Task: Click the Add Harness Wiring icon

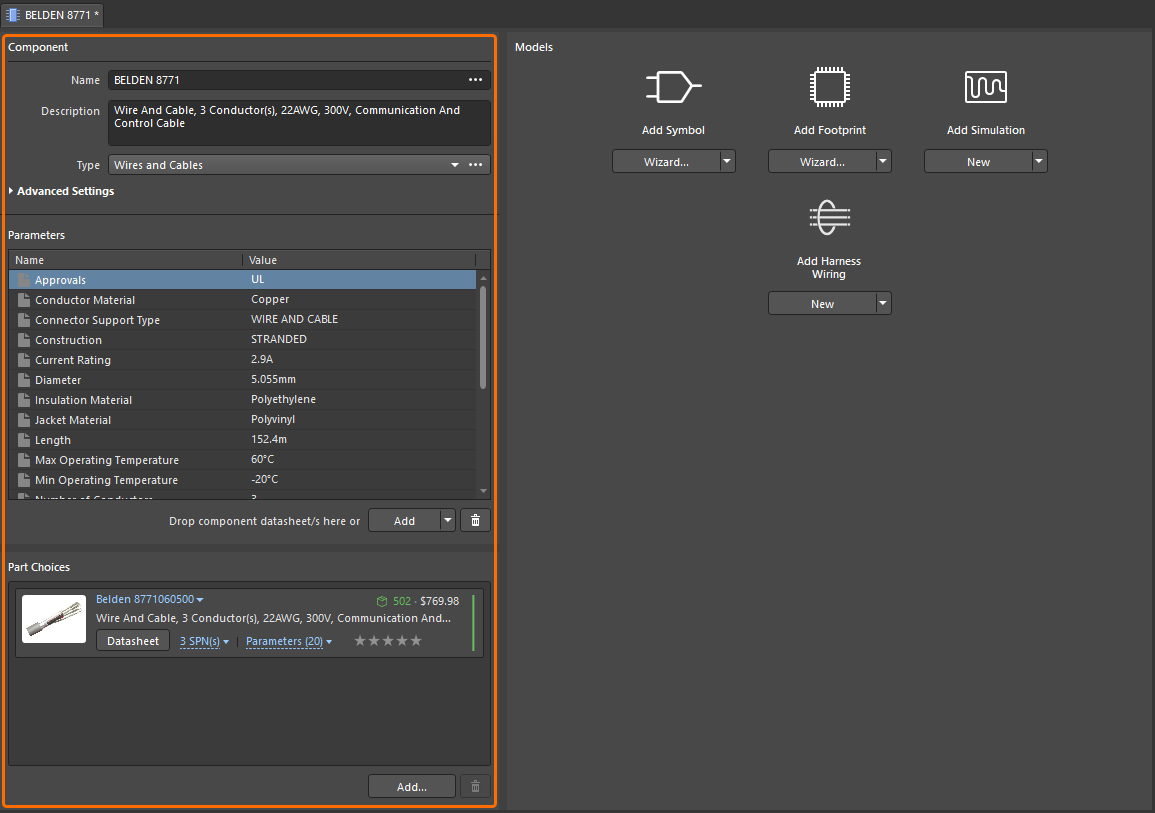Action: [829, 217]
